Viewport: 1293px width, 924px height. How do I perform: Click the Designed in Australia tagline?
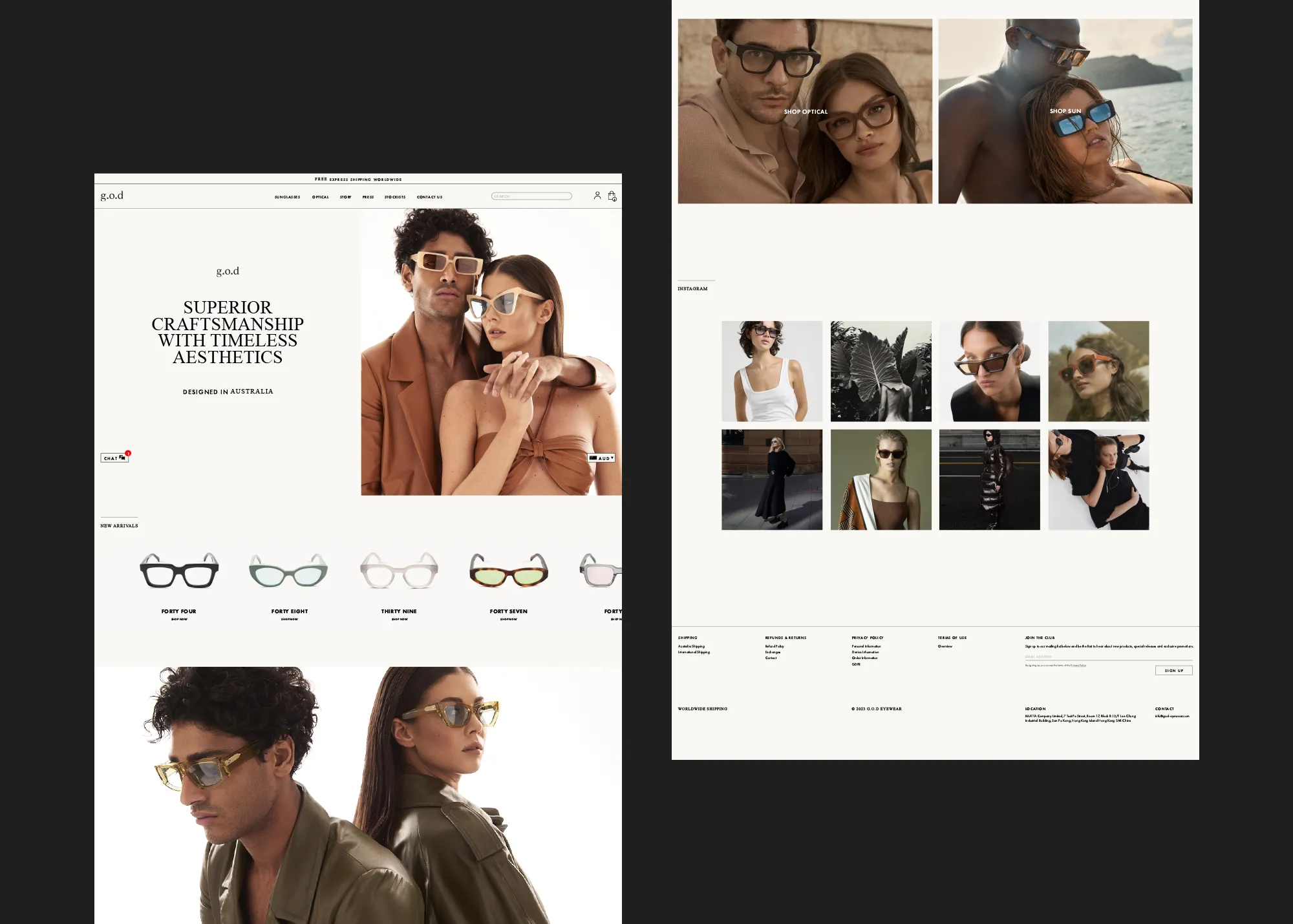(228, 392)
